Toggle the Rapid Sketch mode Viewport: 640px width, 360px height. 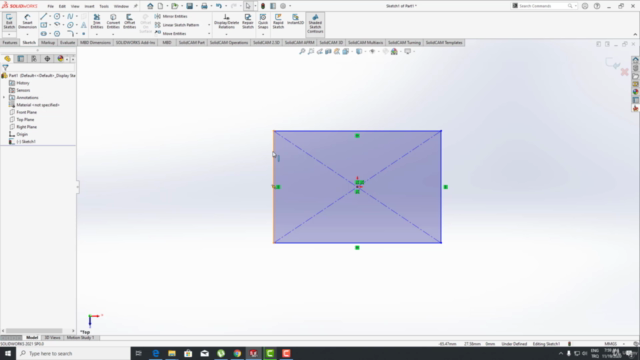pyautogui.click(x=278, y=21)
